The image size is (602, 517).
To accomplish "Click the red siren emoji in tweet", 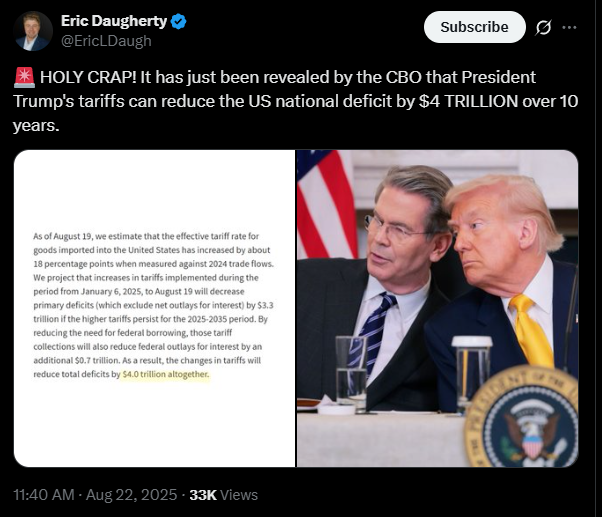I will pyautogui.click(x=24, y=77).
